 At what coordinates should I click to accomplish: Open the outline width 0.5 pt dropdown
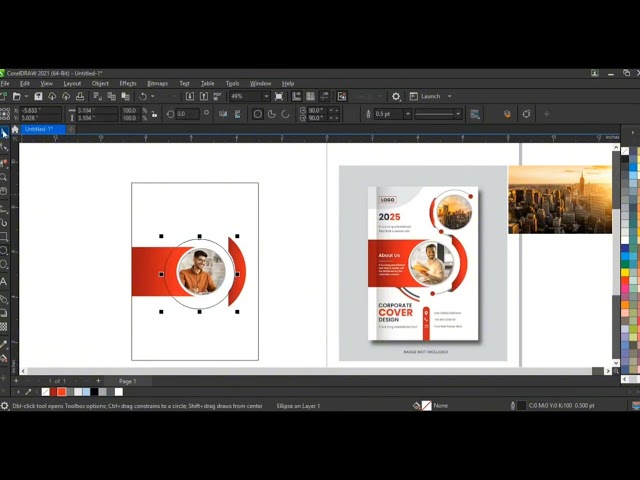407,114
